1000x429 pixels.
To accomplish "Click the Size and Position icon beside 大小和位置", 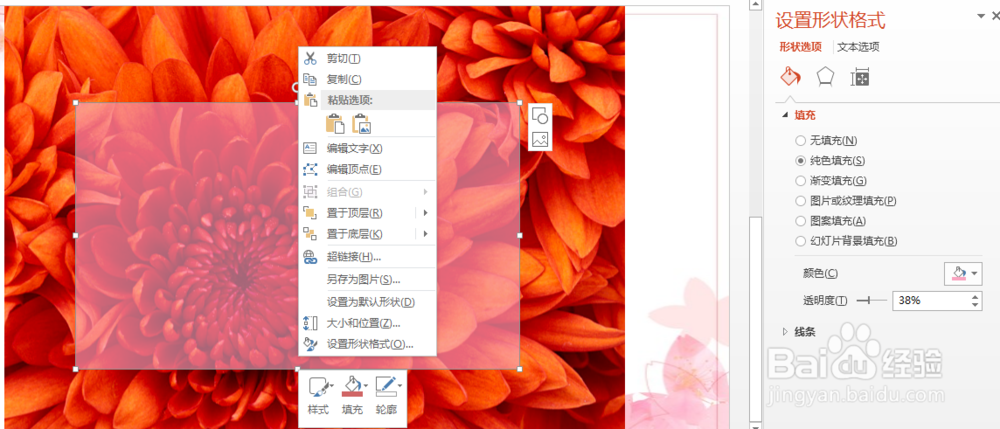I will (x=310, y=323).
